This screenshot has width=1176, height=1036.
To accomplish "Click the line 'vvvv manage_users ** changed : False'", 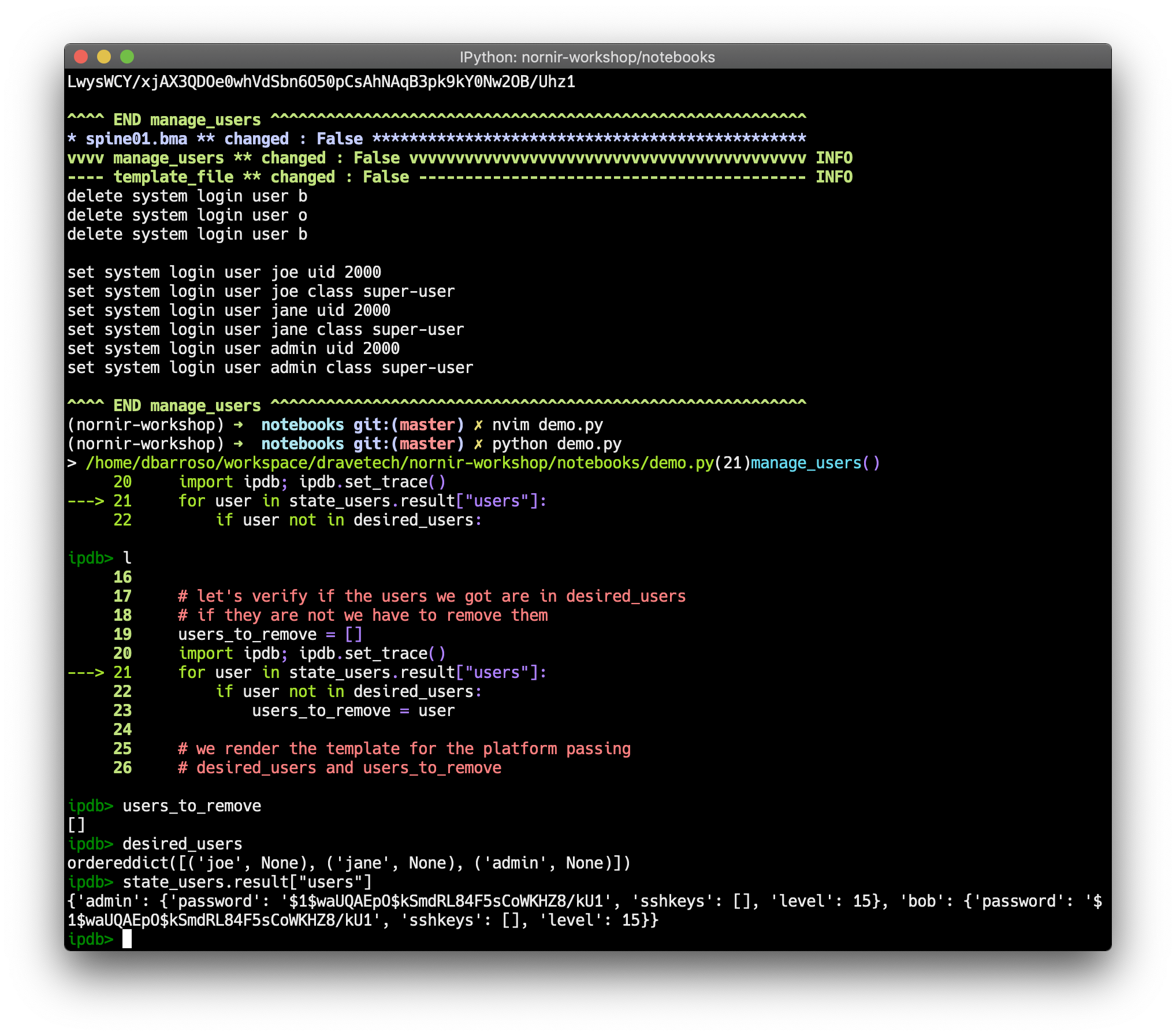I will click(x=233, y=158).
